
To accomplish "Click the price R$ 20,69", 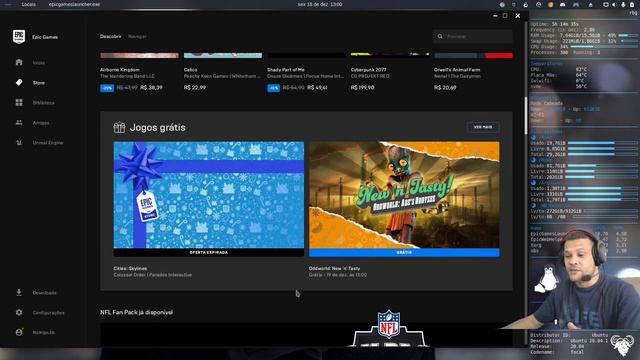I will click(445, 87).
